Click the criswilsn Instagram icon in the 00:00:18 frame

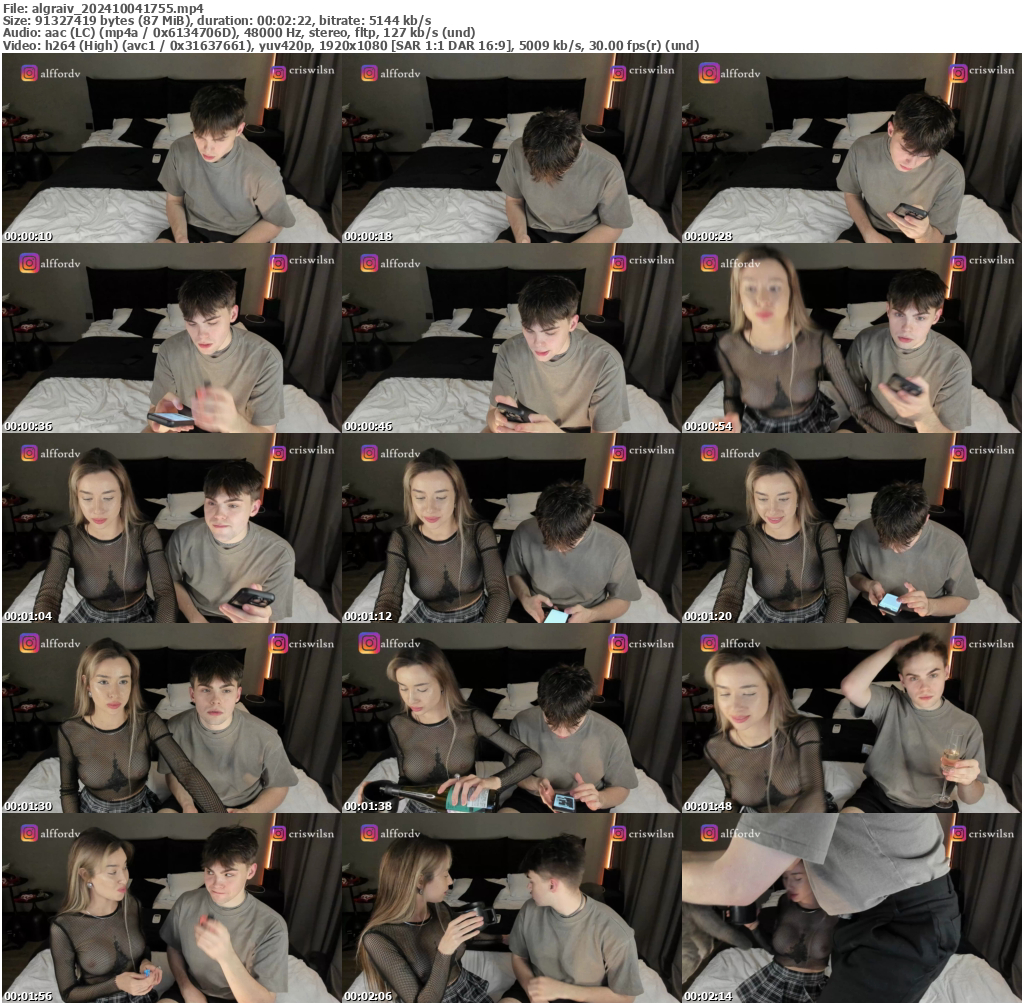pyautogui.click(x=618, y=72)
